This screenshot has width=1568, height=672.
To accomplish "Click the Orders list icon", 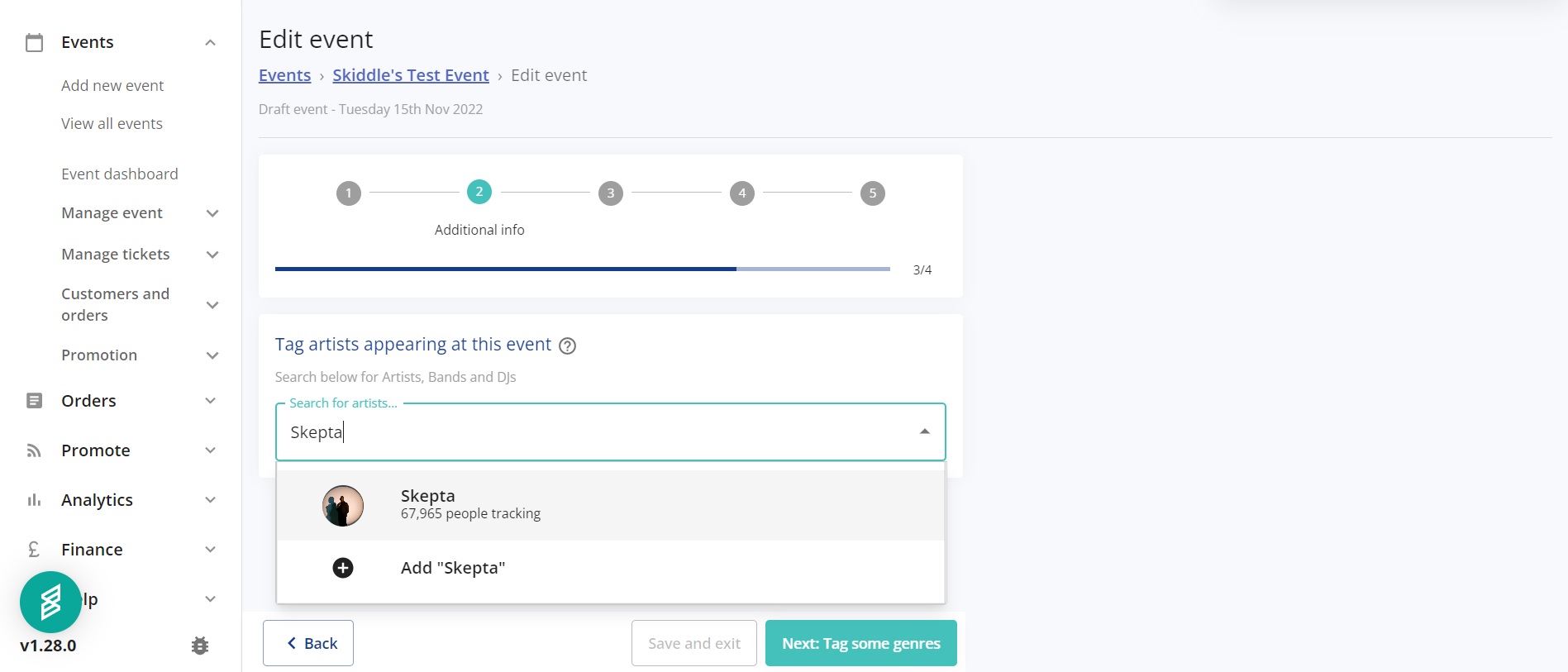I will (x=34, y=401).
